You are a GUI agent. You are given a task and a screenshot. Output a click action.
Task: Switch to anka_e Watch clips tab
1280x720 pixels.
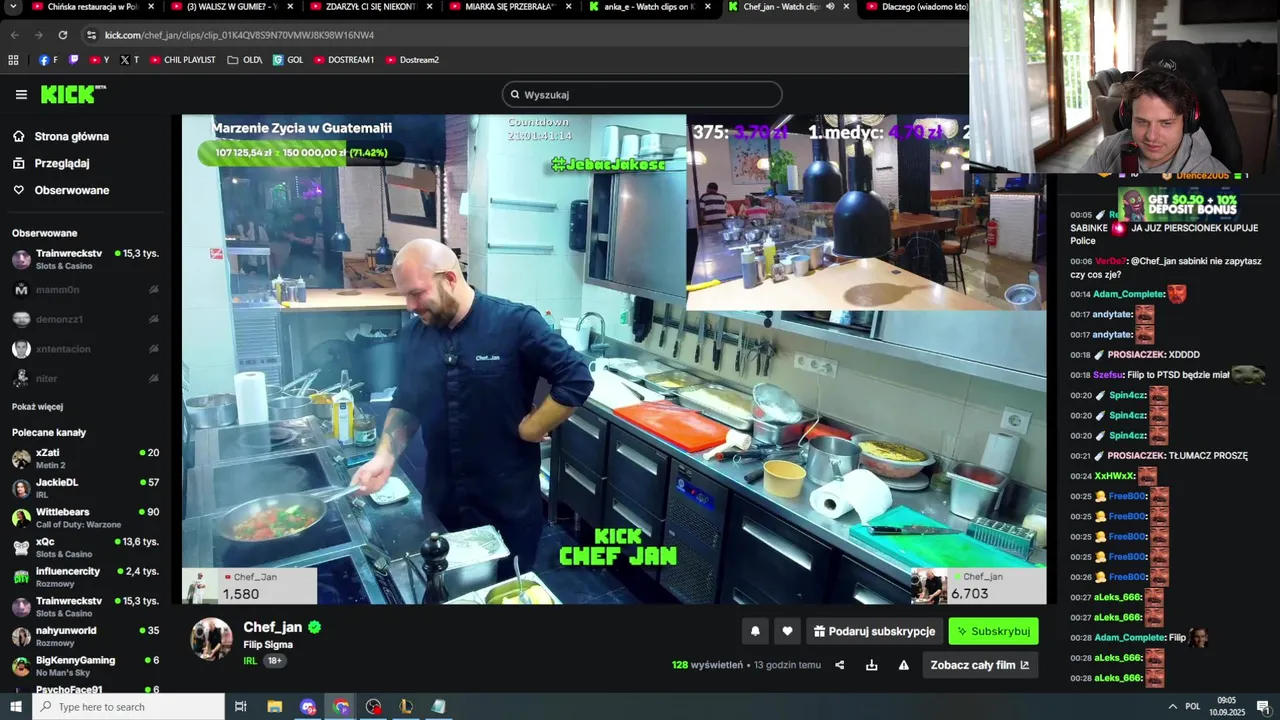pyautogui.click(x=648, y=7)
